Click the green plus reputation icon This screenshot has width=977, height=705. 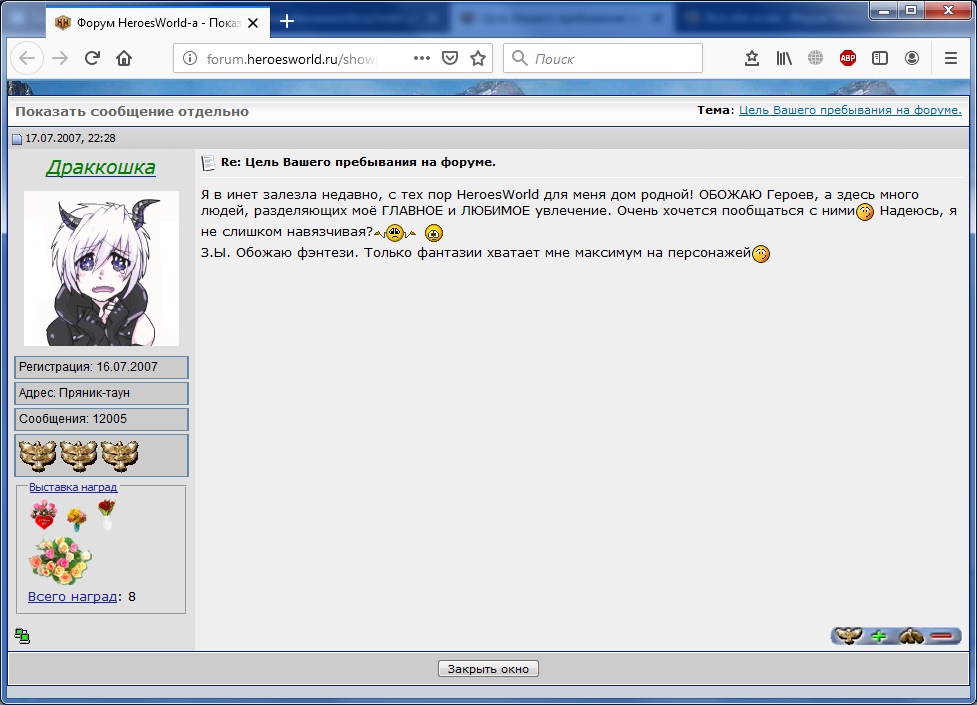click(x=879, y=636)
